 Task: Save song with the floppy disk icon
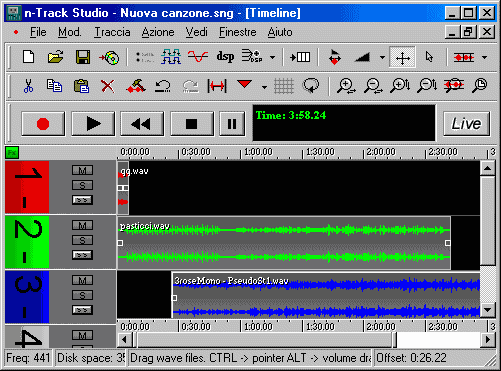point(83,57)
